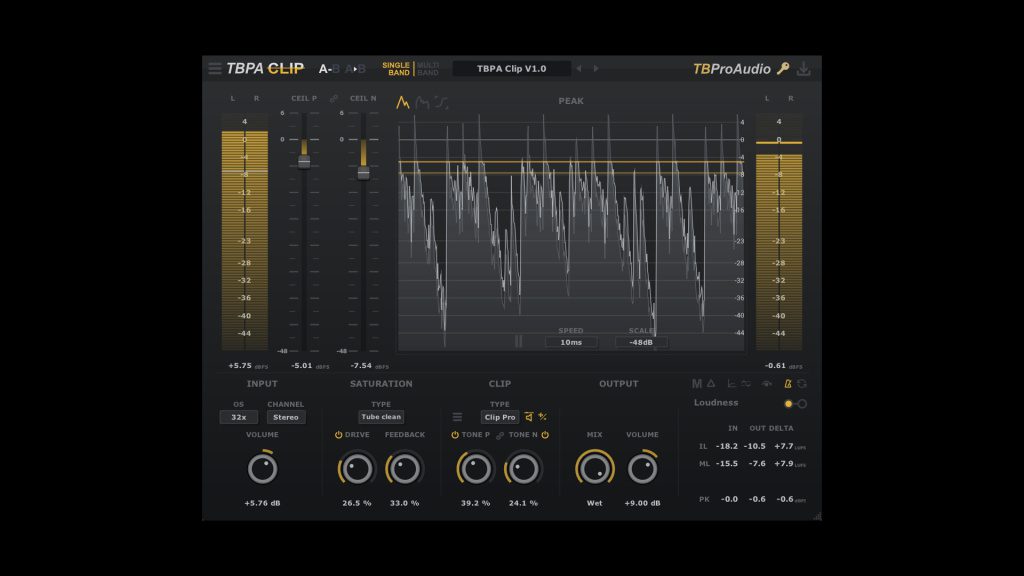Click the TBPA Clip V1.0 preset name field
This screenshot has width=1024, height=576.
tap(512, 68)
